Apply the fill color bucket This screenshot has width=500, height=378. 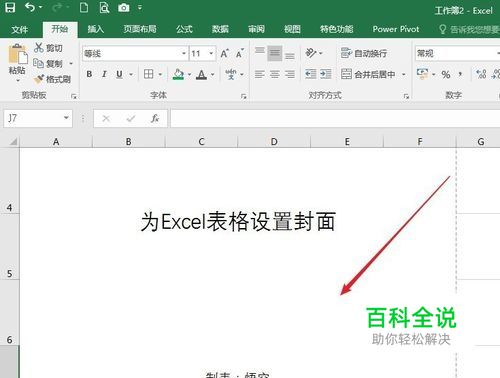pyautogui.click(x=179, y=74)
